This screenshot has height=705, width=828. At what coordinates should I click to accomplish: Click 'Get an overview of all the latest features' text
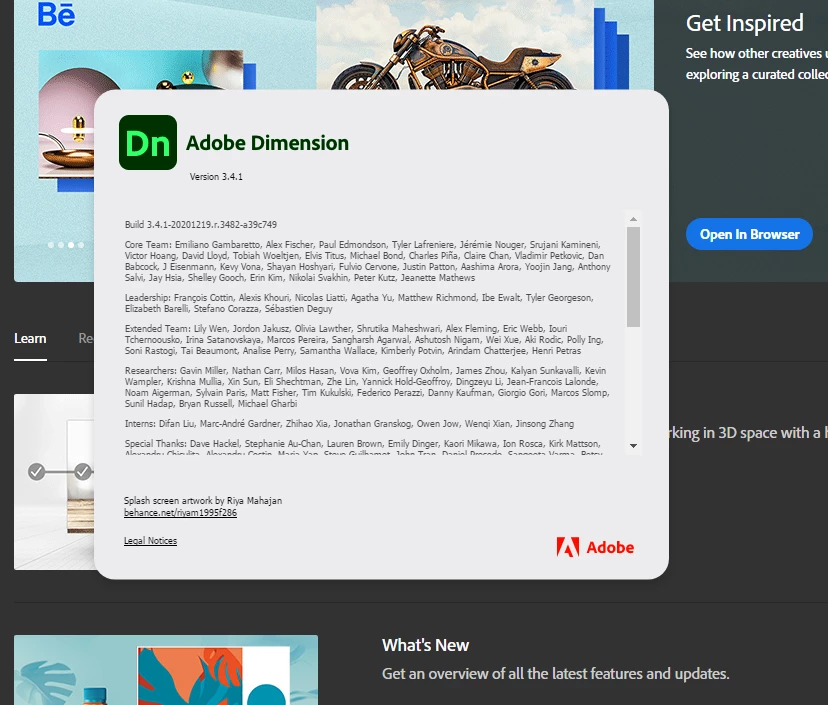[x=556, y=674]
